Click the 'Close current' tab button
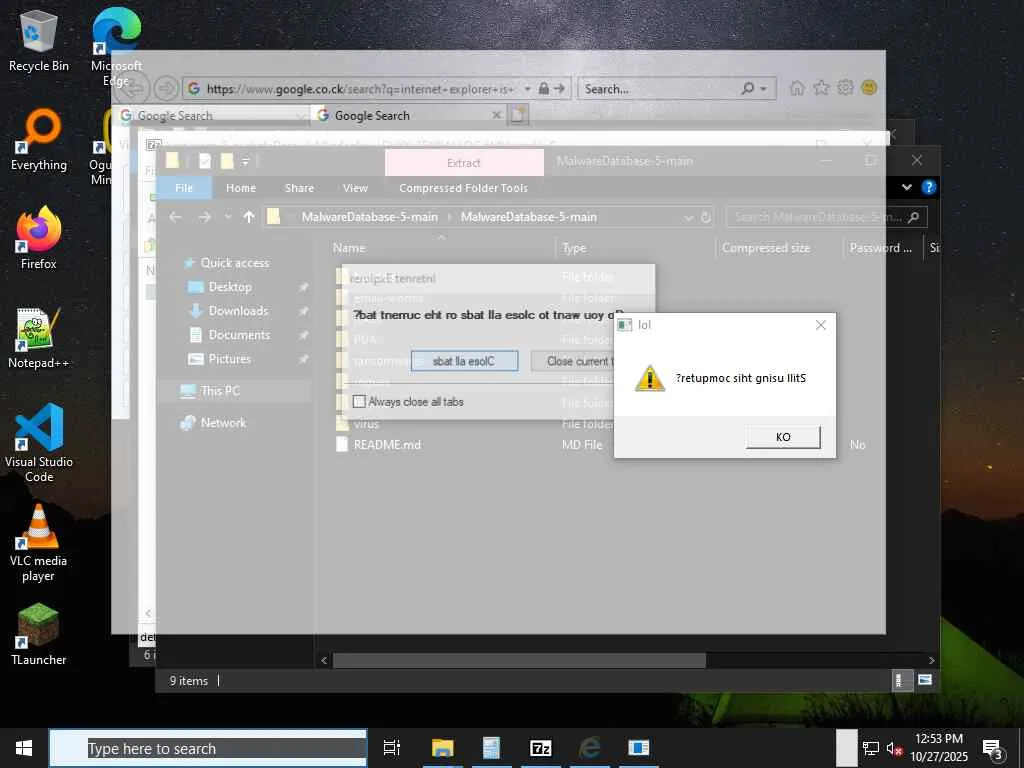Image resolution: width=1024 pixels, height=768 pixels. point(572,361)
